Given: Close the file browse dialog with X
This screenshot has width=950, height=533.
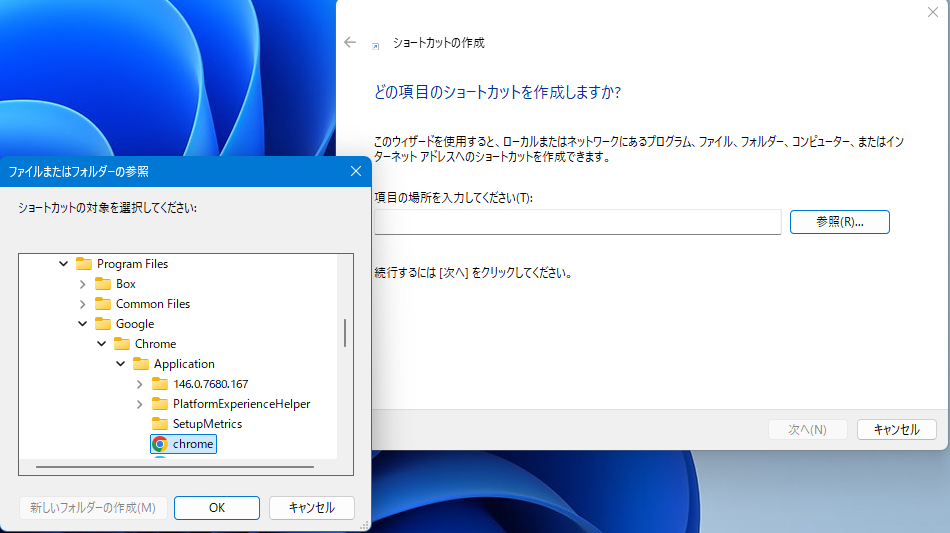Looking at the screenshot, I should point(356,171).
